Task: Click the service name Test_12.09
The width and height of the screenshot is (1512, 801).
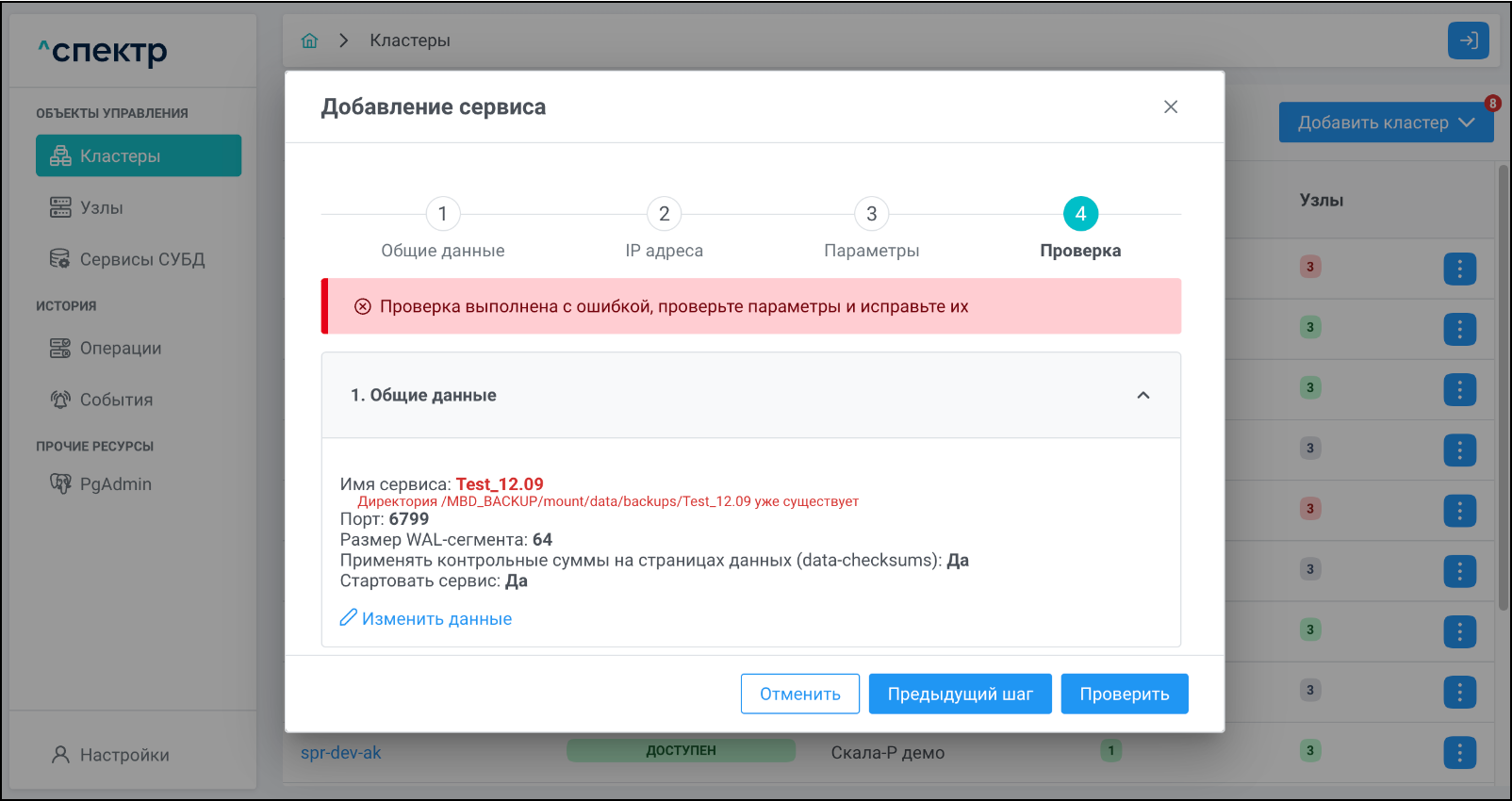Action: [500, 483]
